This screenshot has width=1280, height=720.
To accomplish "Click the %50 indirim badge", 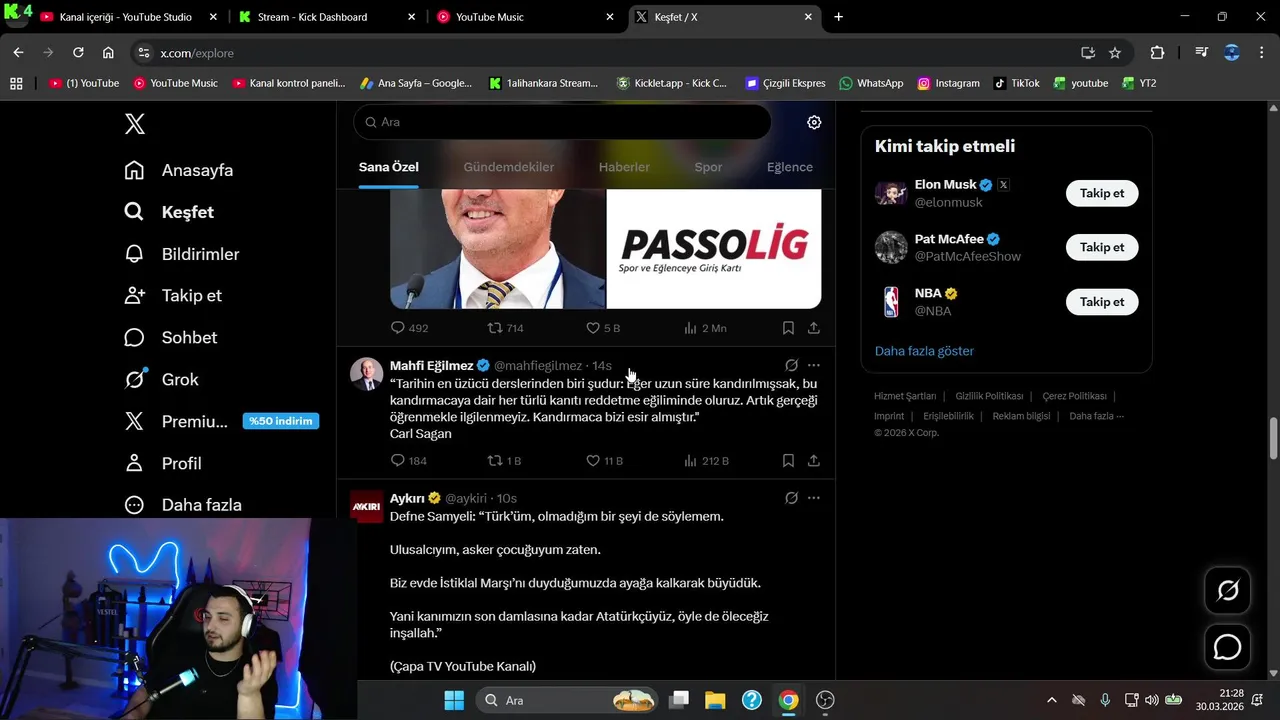I will coord(281,421).
